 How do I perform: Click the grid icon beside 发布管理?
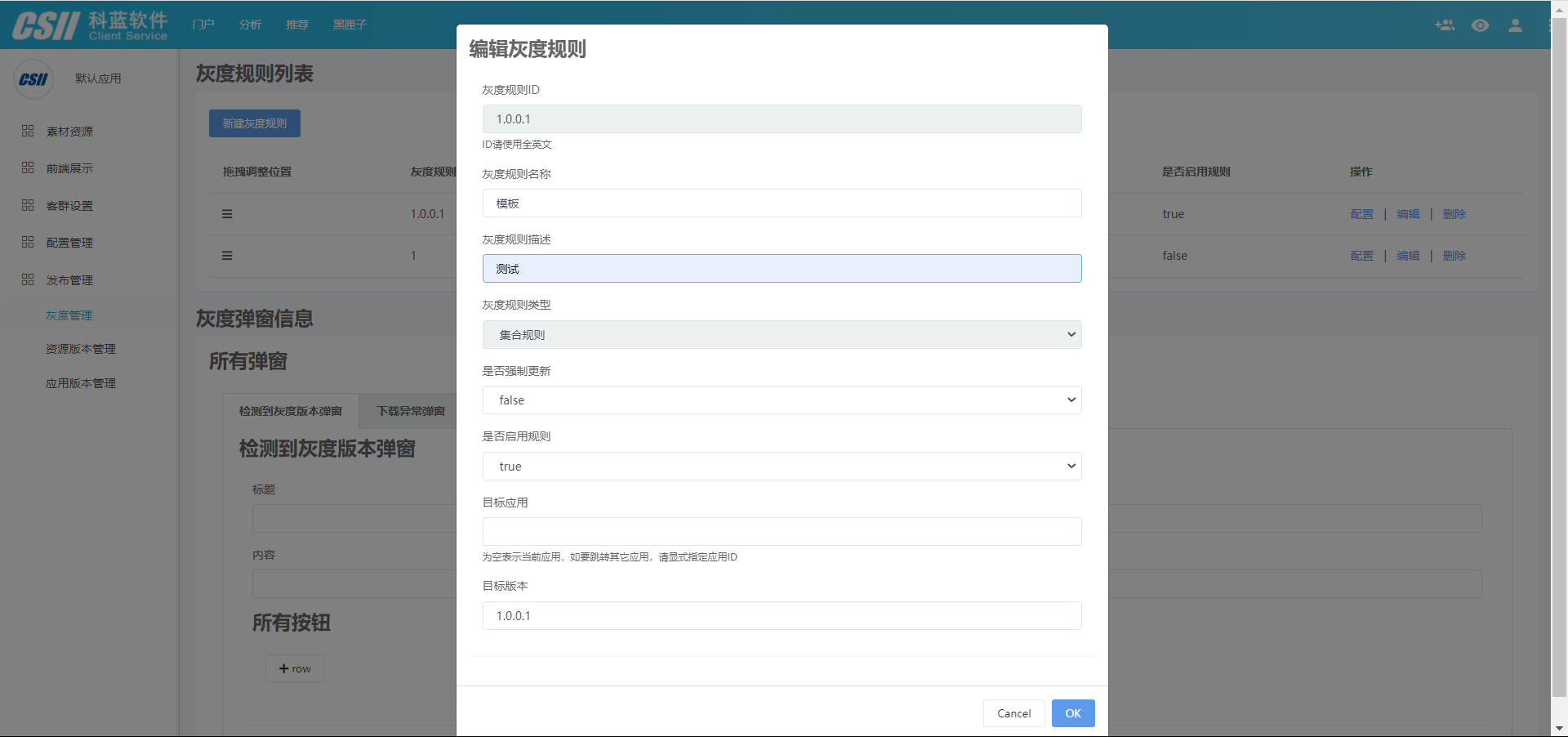tap(28, 279)
